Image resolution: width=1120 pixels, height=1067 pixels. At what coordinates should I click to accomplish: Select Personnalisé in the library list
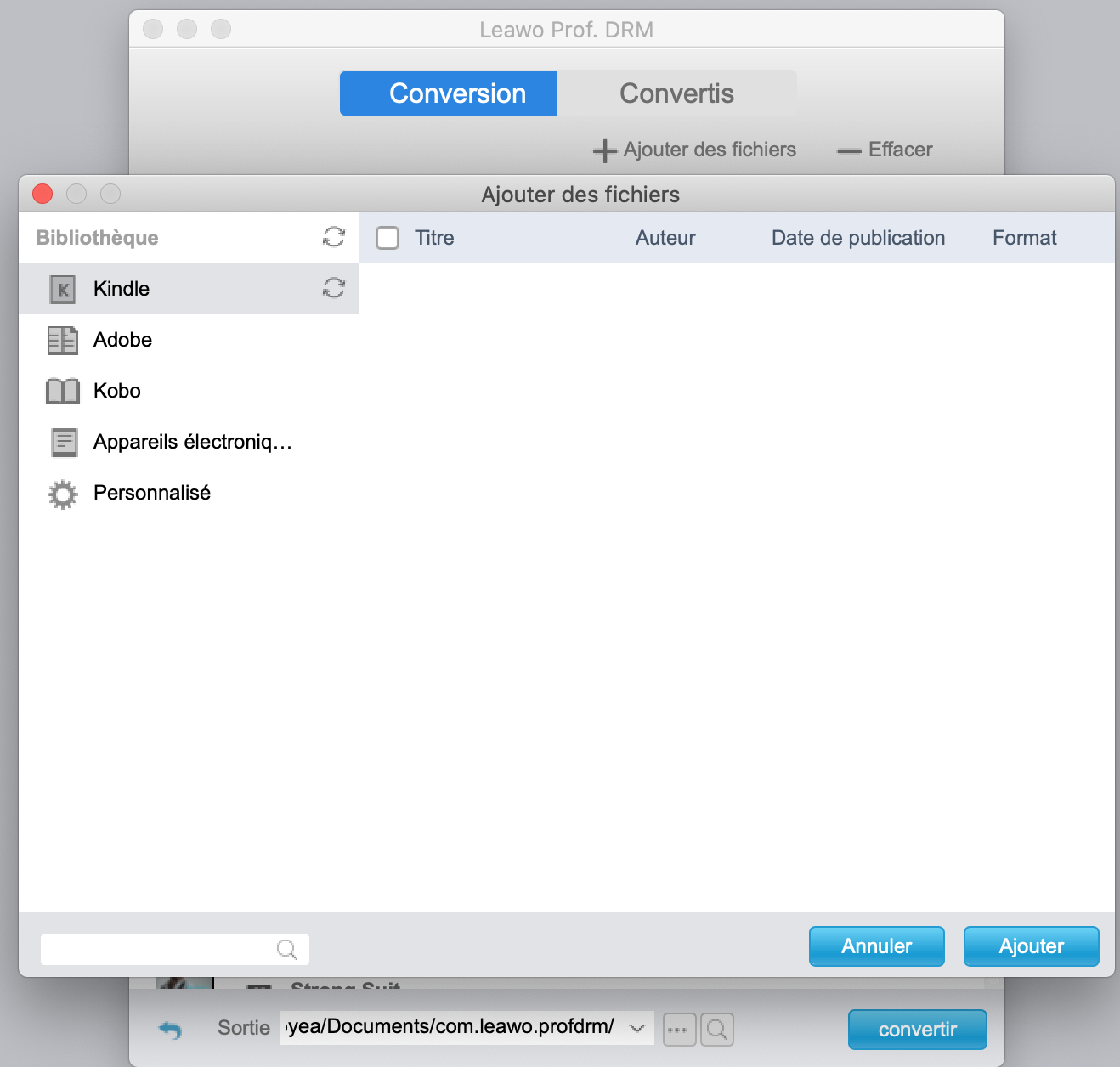click(189, 493)
